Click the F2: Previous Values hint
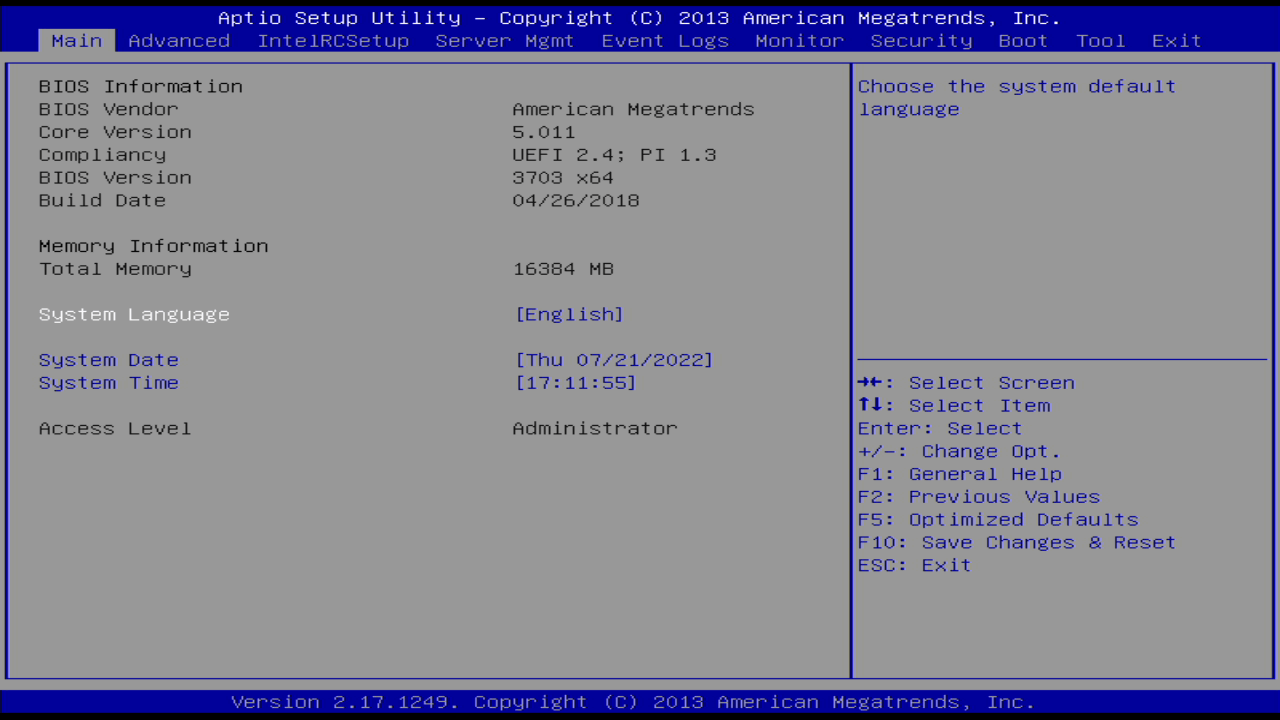The image size is (1280, 720). pos(979,497)
